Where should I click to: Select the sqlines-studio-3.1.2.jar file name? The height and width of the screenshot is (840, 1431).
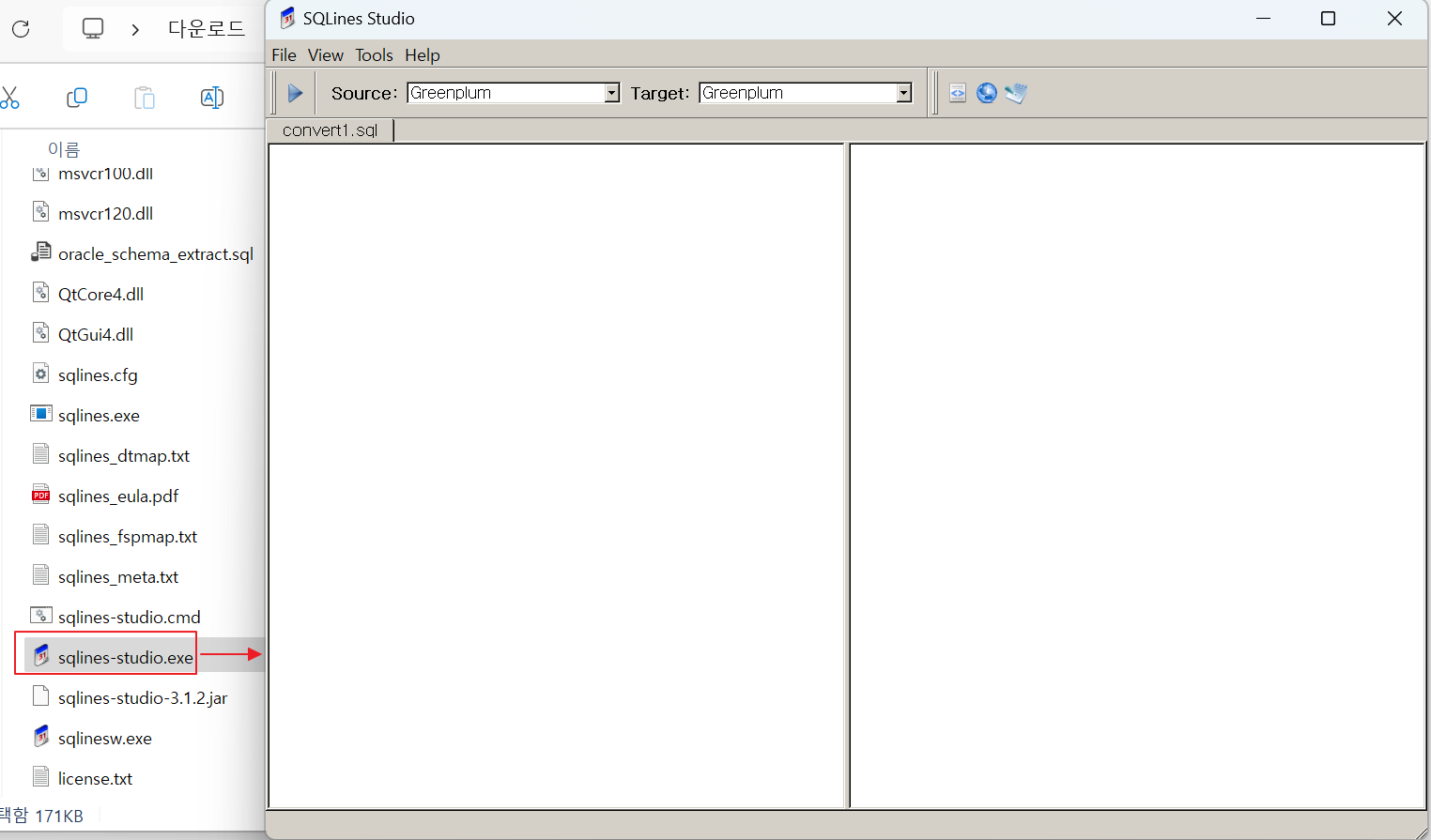coord(143,698)
